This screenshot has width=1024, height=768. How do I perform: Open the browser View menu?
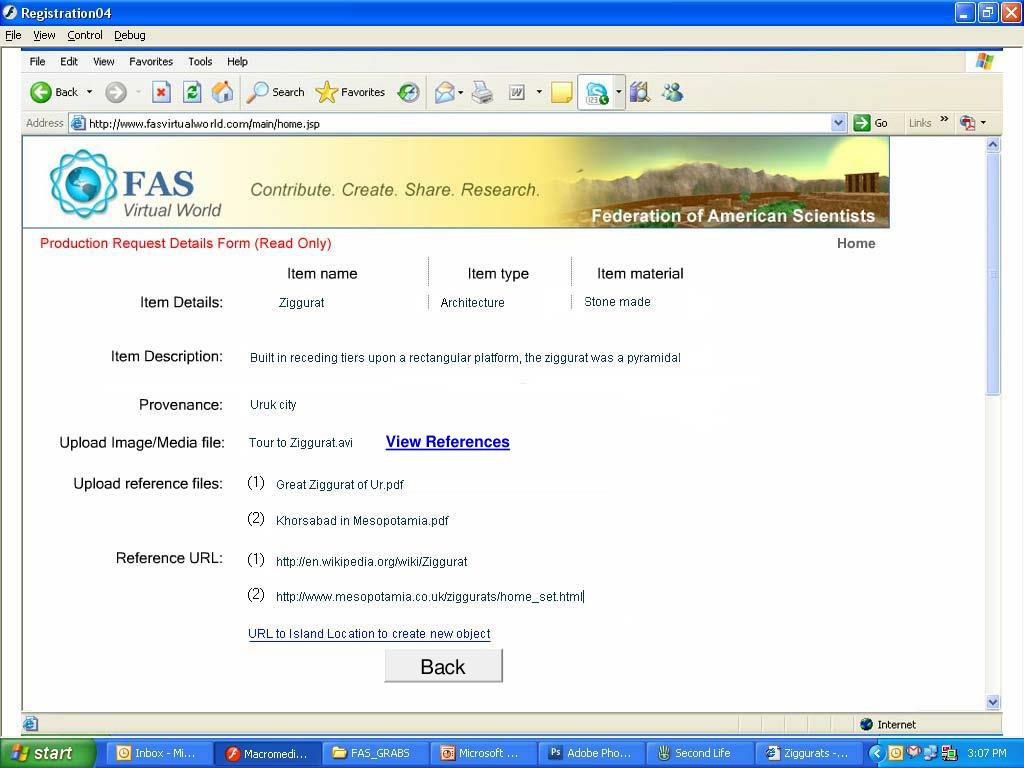click(x=104, y=61)
